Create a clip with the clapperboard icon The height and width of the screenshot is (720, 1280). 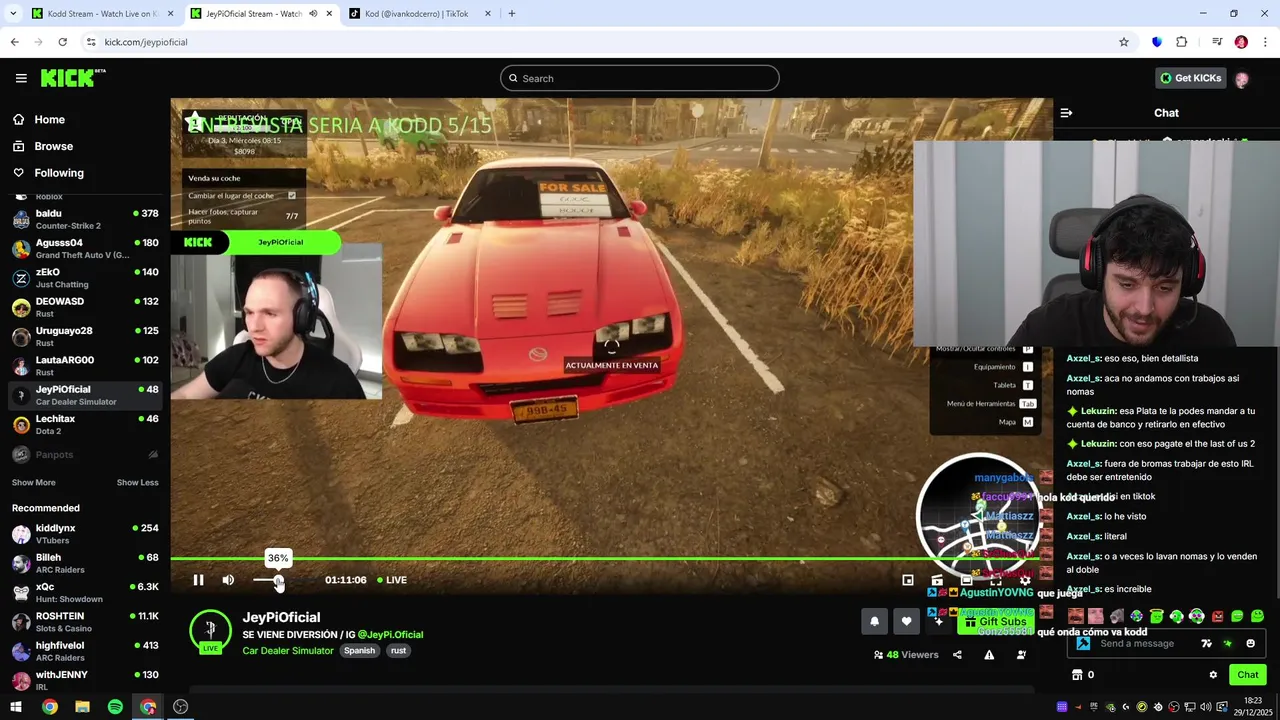(937, 580)
